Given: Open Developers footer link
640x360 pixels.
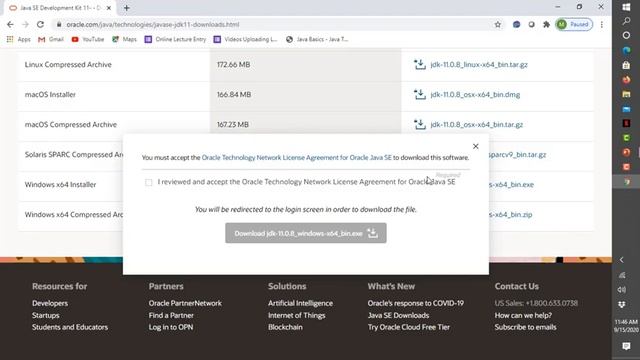Looking at the screenshot, I should coord(50,303).
